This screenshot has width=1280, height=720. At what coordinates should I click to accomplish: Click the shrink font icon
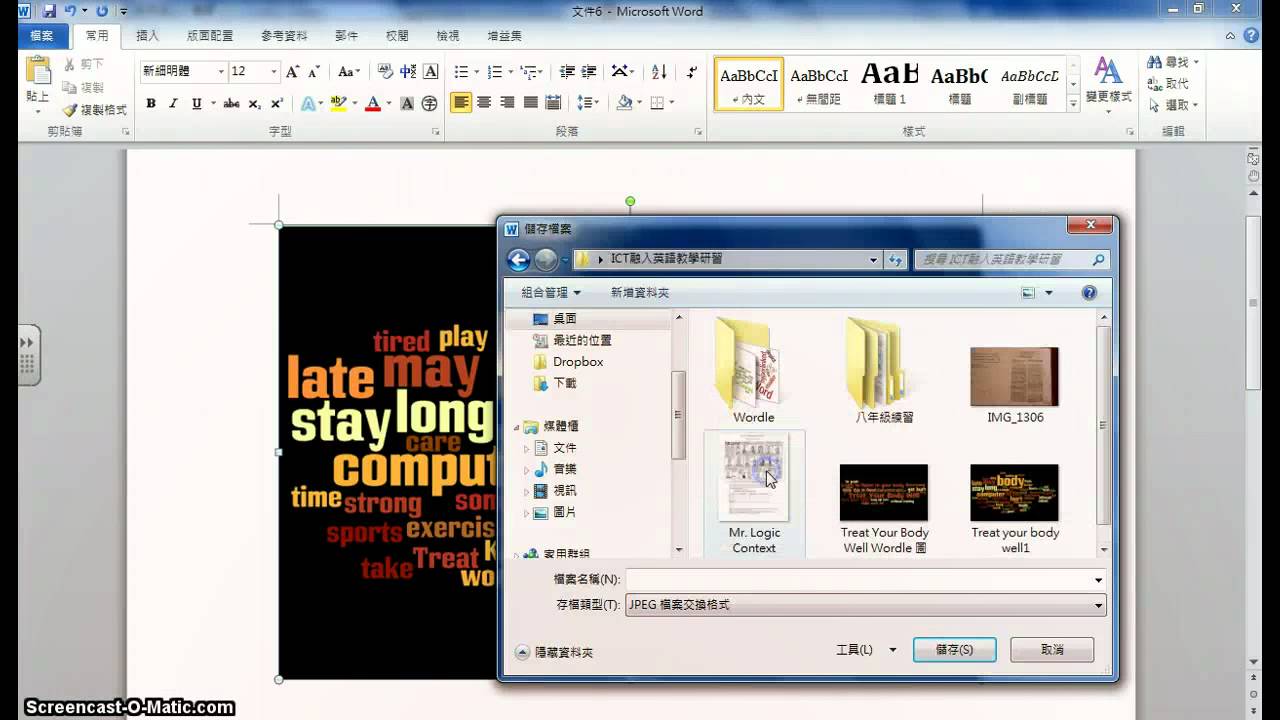click(314, 72)
